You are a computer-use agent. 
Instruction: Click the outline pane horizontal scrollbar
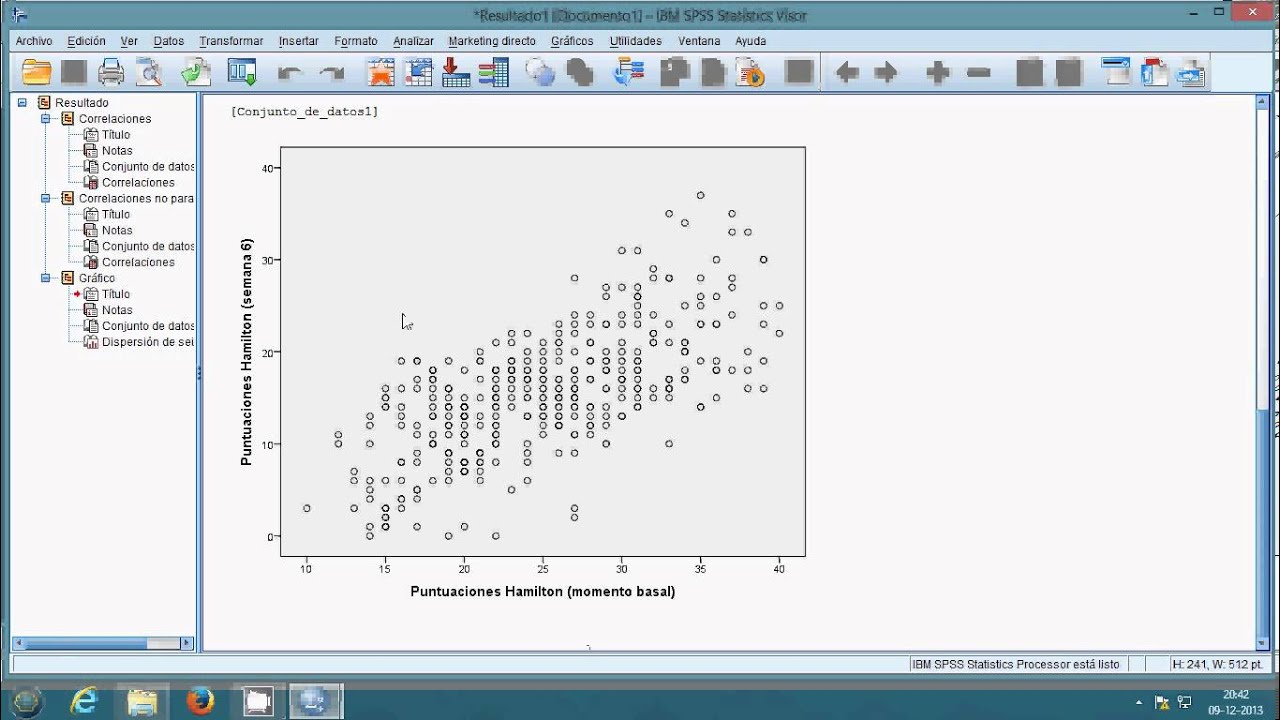click(103, 643)
